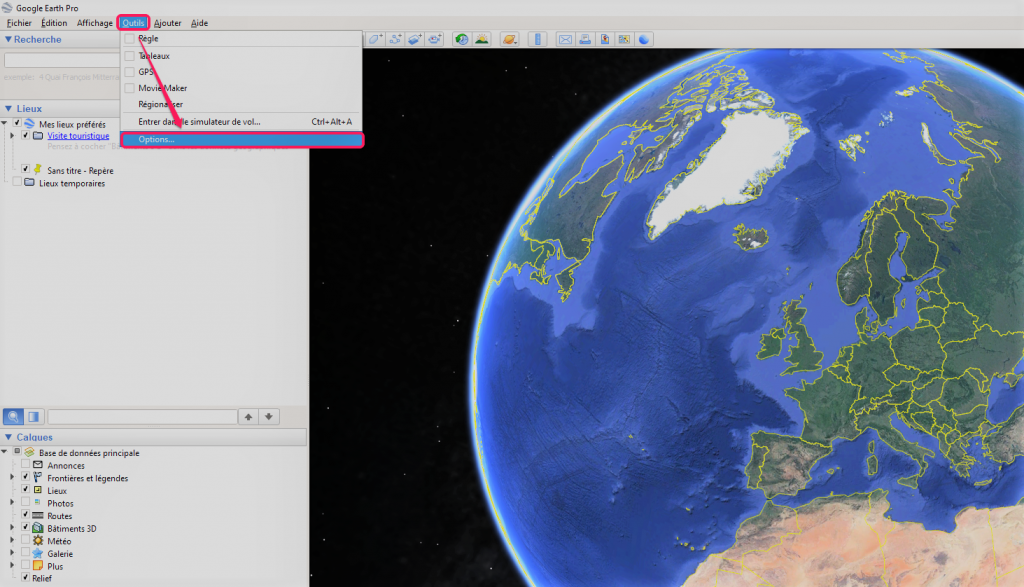Click the Bâtiments 3D building icon
The width and height of the screenshot is (1024, 587).
38,528
